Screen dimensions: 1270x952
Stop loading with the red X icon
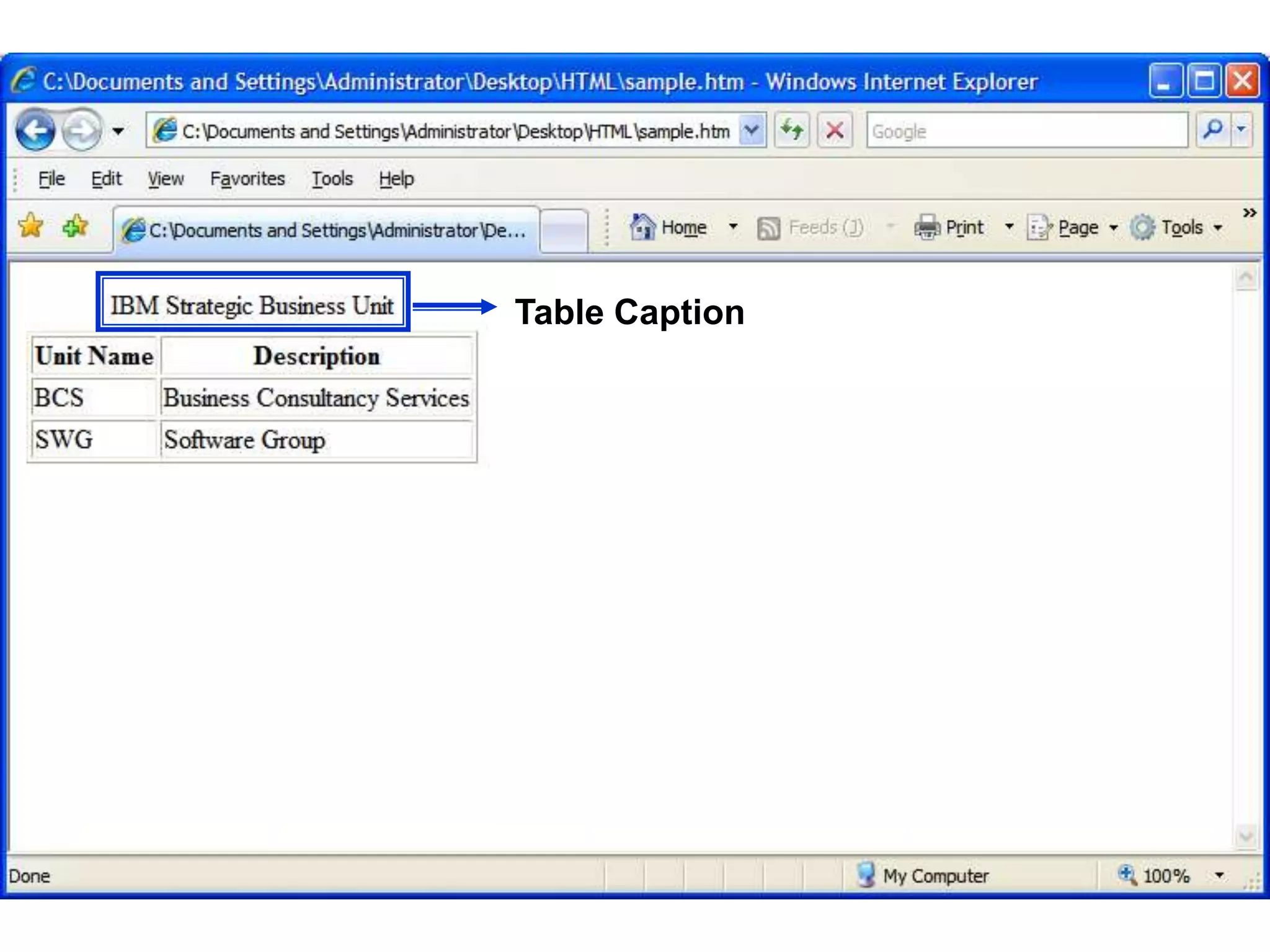coord(835,131)
